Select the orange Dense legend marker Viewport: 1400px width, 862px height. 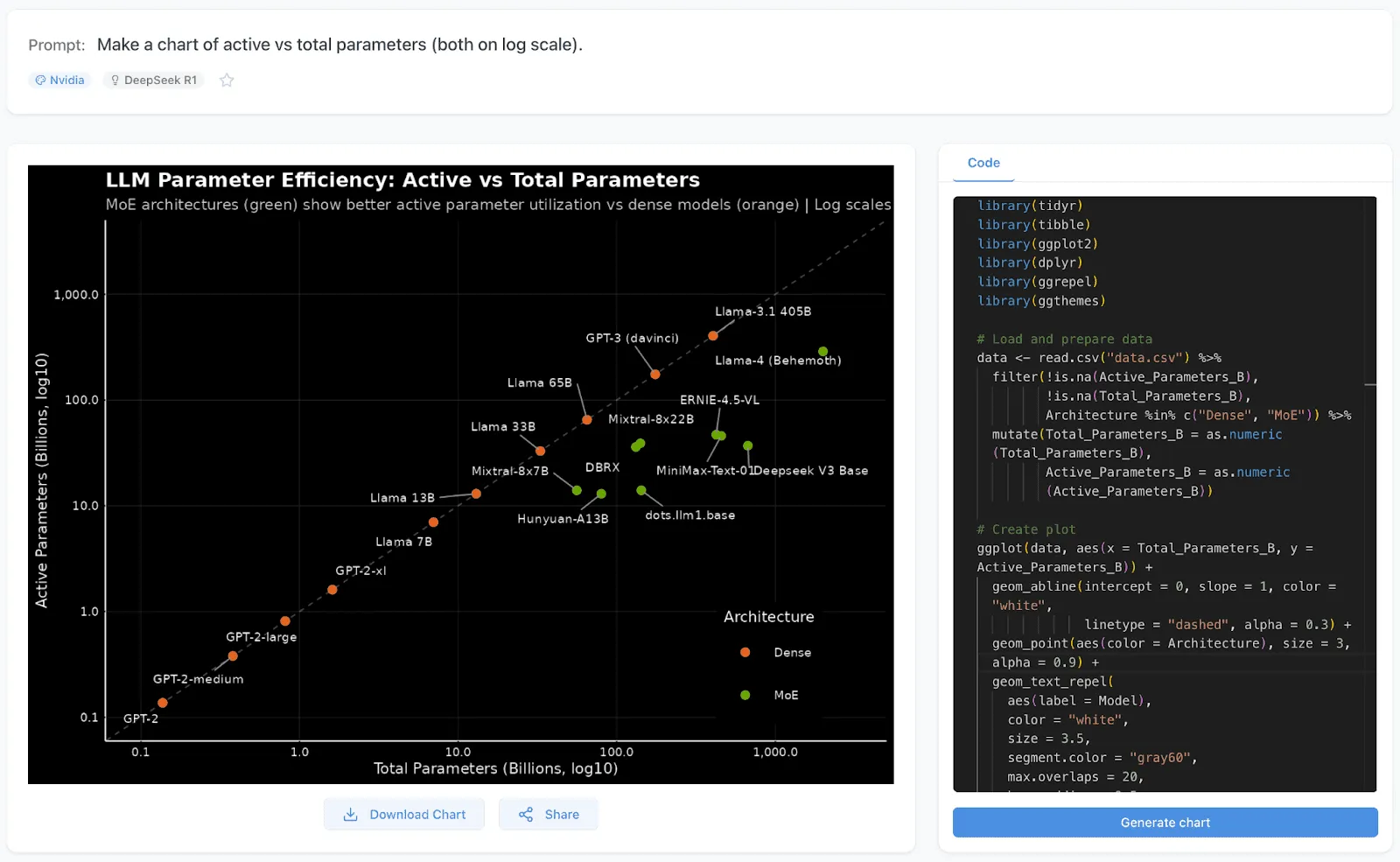click(745, 652)
